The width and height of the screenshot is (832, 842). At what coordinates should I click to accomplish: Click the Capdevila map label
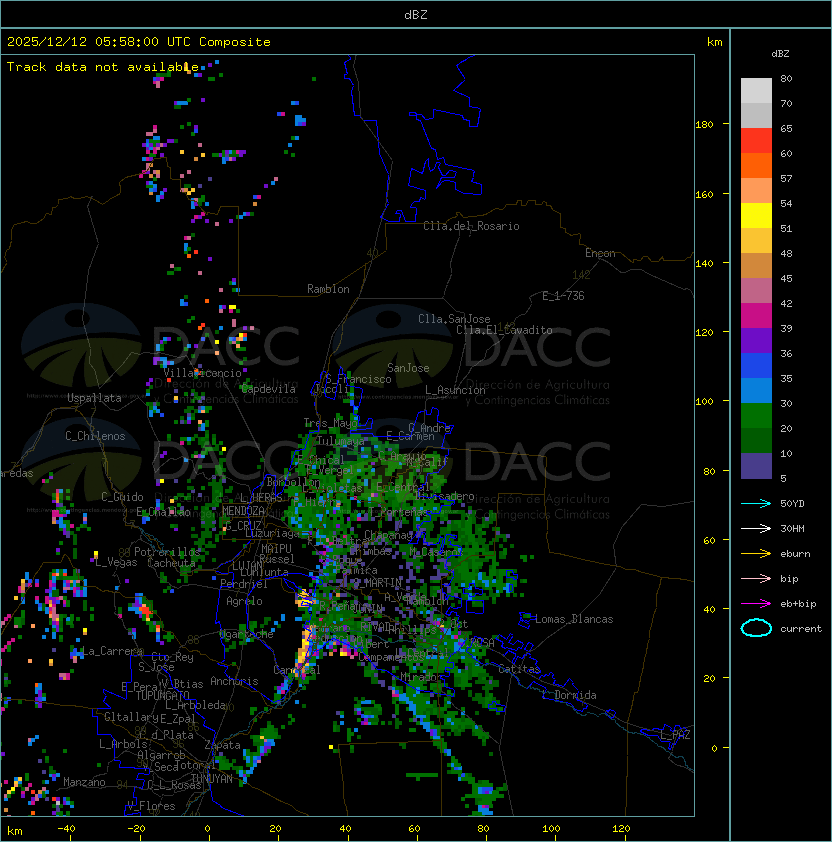pos(268,389)
